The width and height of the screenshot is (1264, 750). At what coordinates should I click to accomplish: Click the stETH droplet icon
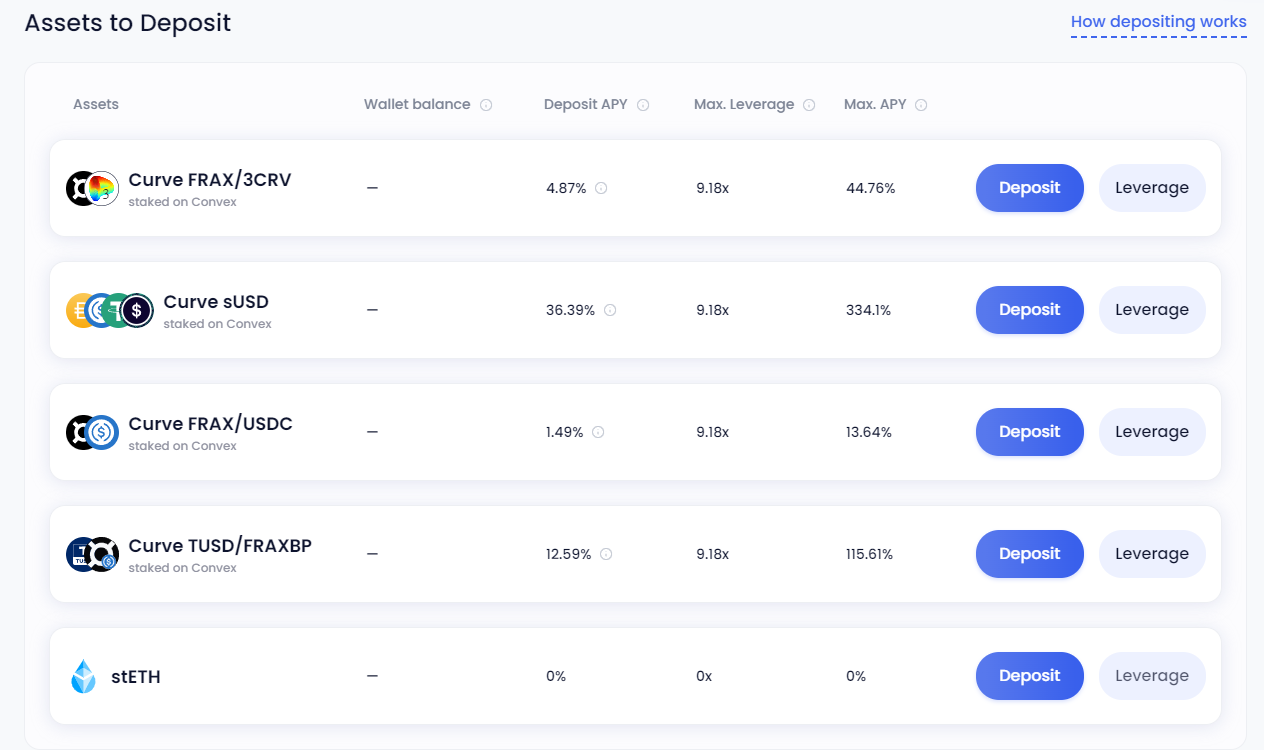coord(83,676)
